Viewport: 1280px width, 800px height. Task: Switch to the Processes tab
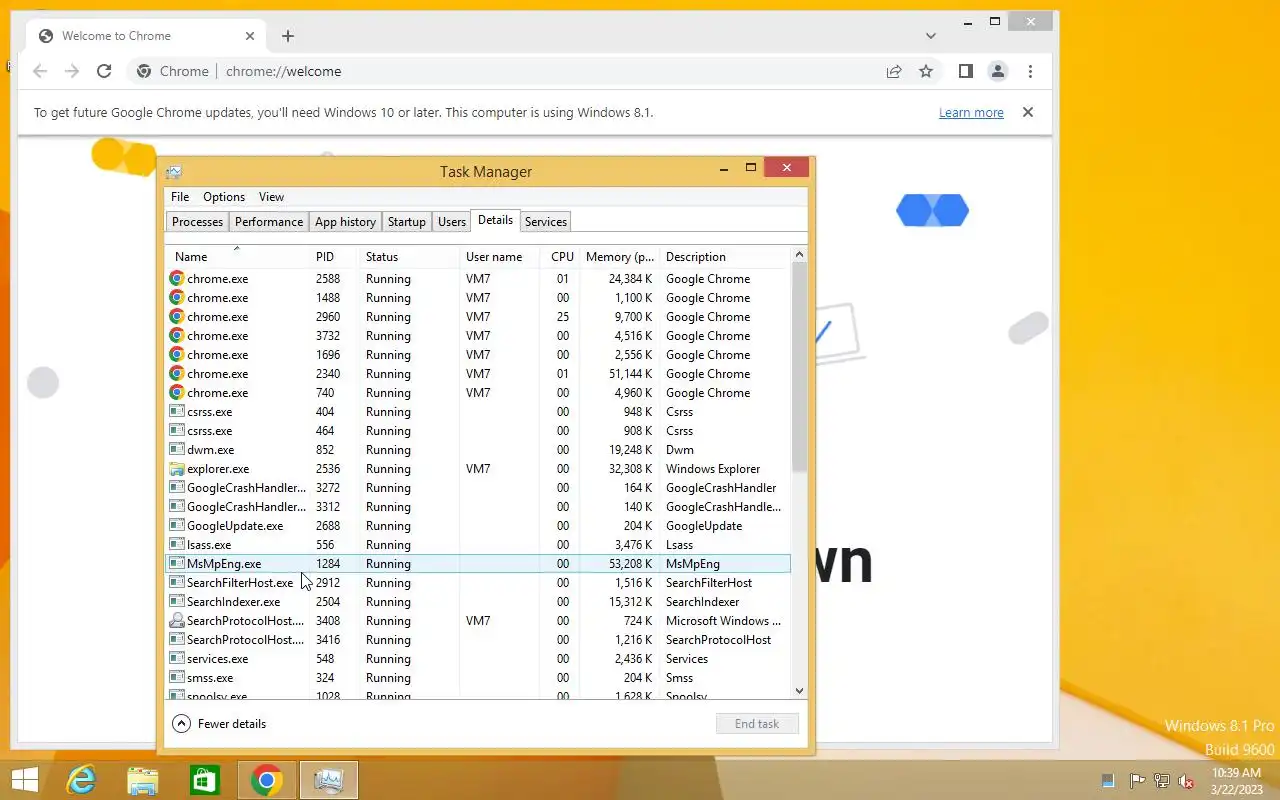[x=197, y=222]
